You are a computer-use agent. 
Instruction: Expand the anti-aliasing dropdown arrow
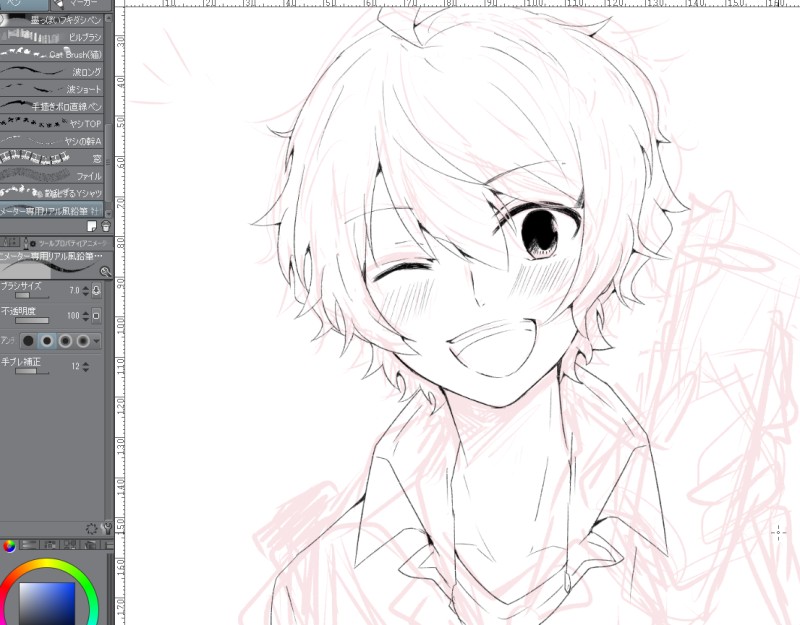tap(96, 341)
